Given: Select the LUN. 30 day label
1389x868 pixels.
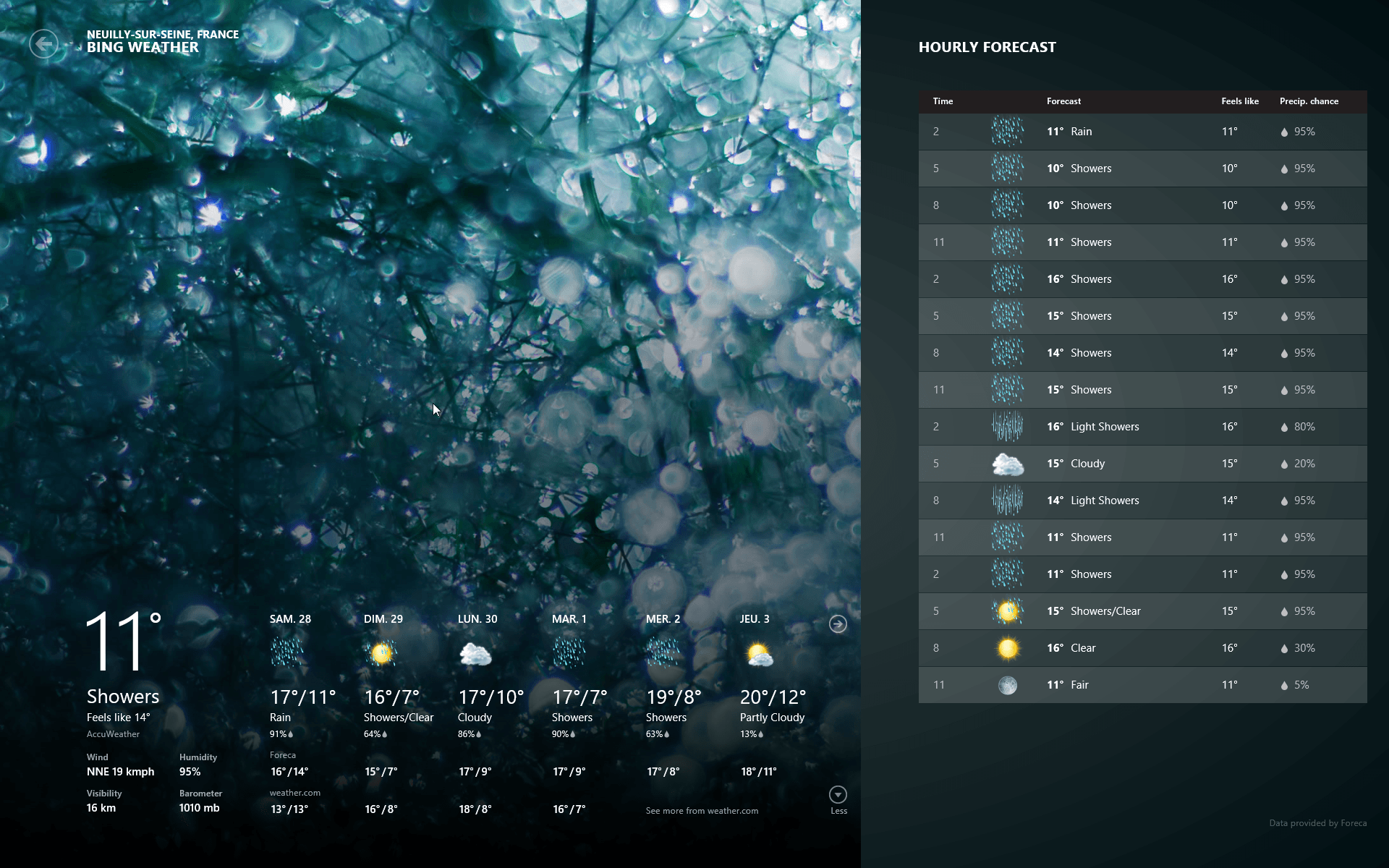Looking at the screenshot, I should [477, 619].
